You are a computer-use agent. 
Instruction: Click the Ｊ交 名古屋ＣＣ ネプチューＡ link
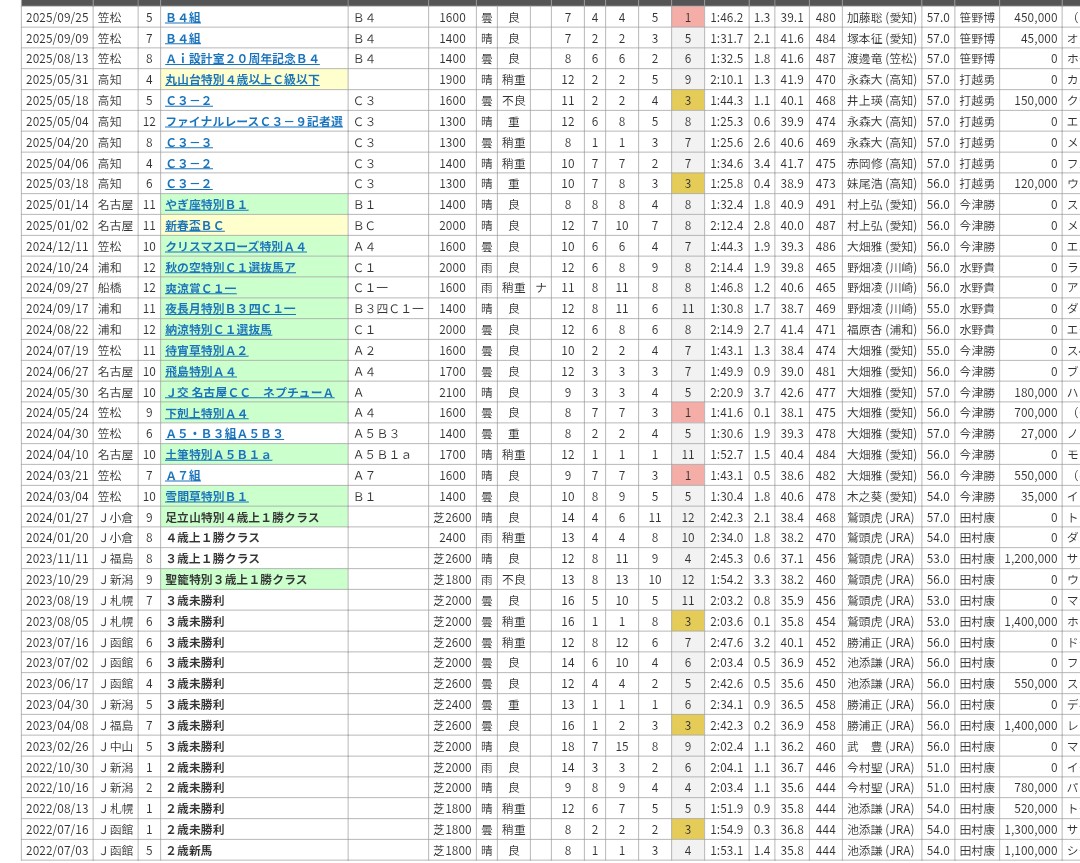pos(249,393)
